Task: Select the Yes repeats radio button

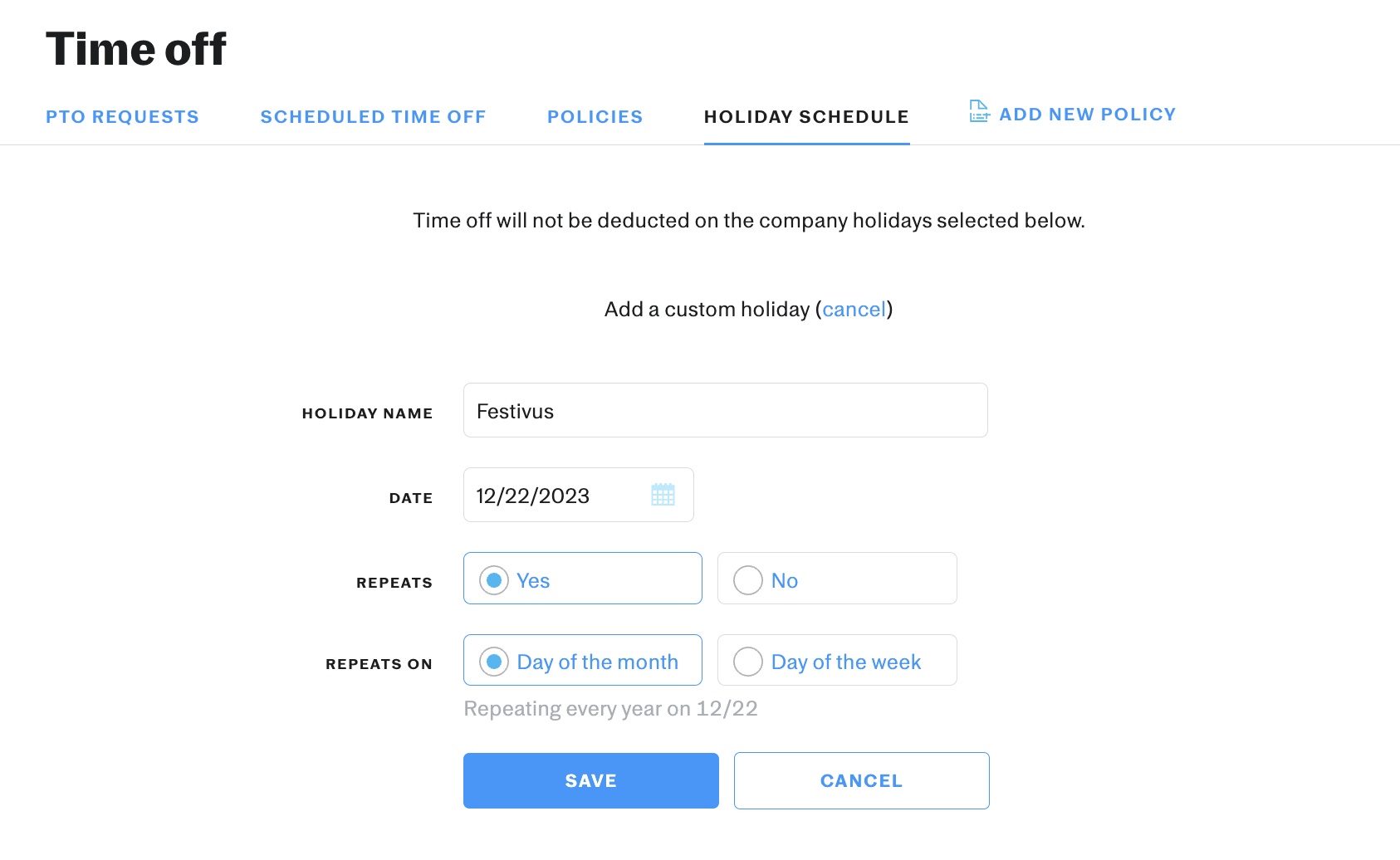Action: click(x=494, y=580)
